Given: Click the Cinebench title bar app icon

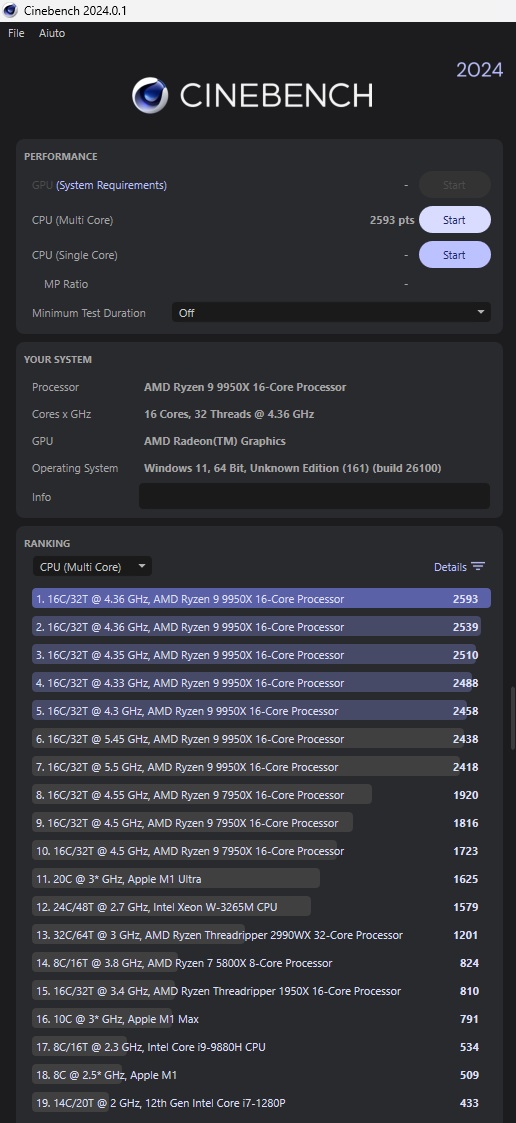Looking at the screenshot, I should pos(10,10).
